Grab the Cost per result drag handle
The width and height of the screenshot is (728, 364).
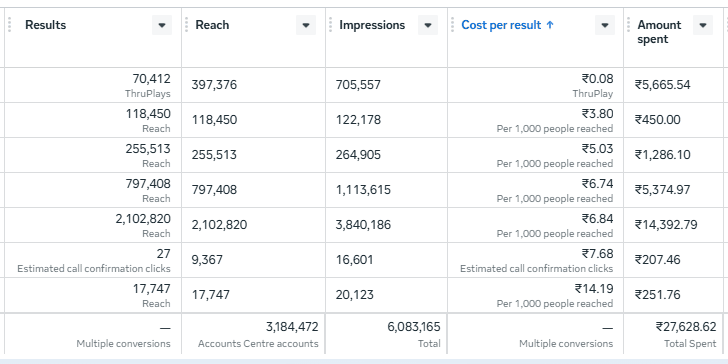(452, 25)
